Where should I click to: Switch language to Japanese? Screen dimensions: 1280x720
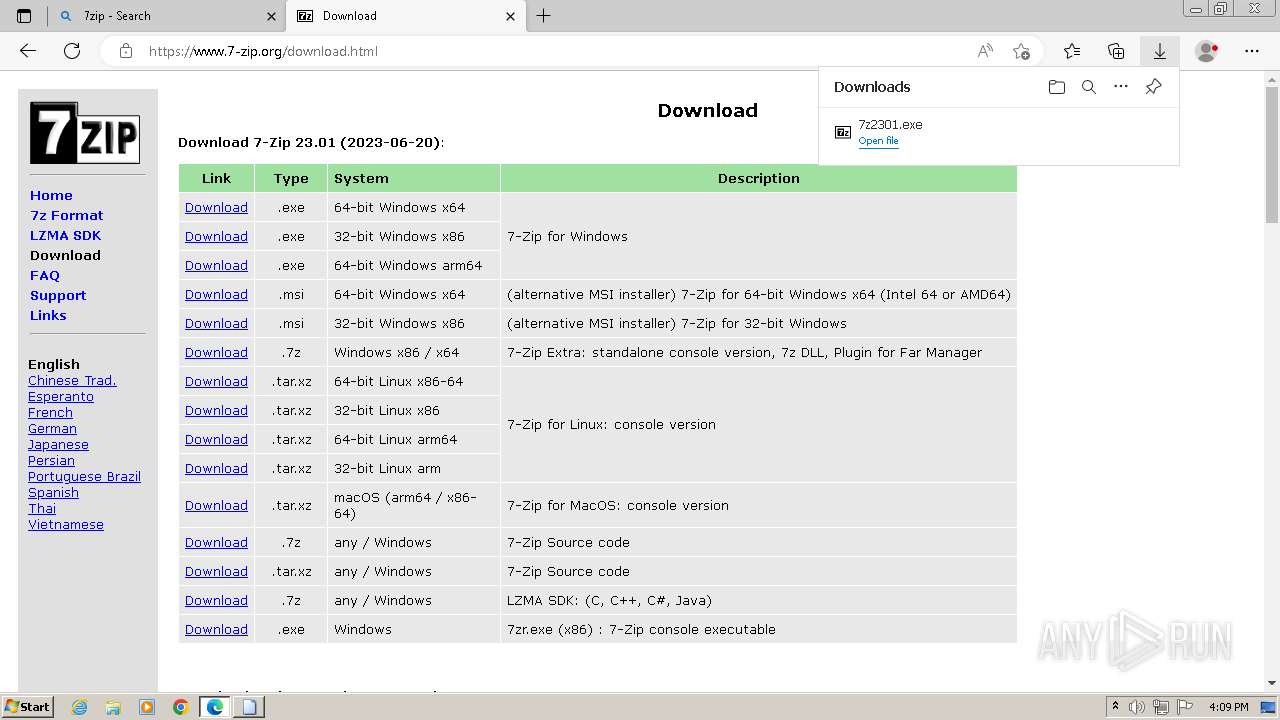click(58, 444)
